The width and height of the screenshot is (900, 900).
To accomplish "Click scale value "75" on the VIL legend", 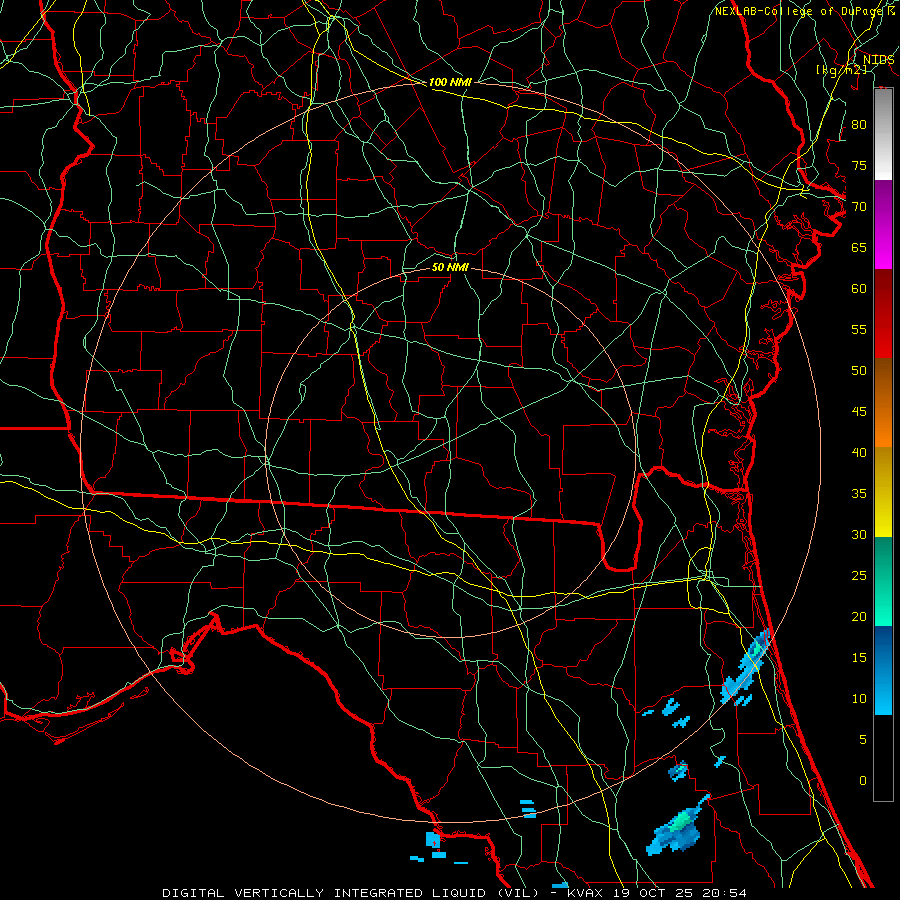I will pyautogui.click(x=859, y=165).
